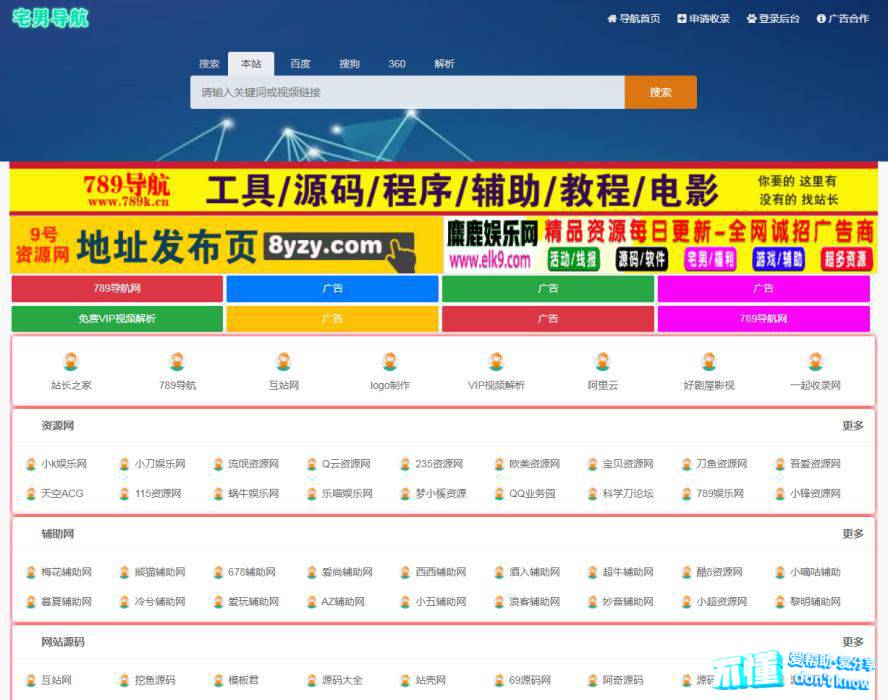Click the green 免费VIP视频解析 button

coord(117,319)
